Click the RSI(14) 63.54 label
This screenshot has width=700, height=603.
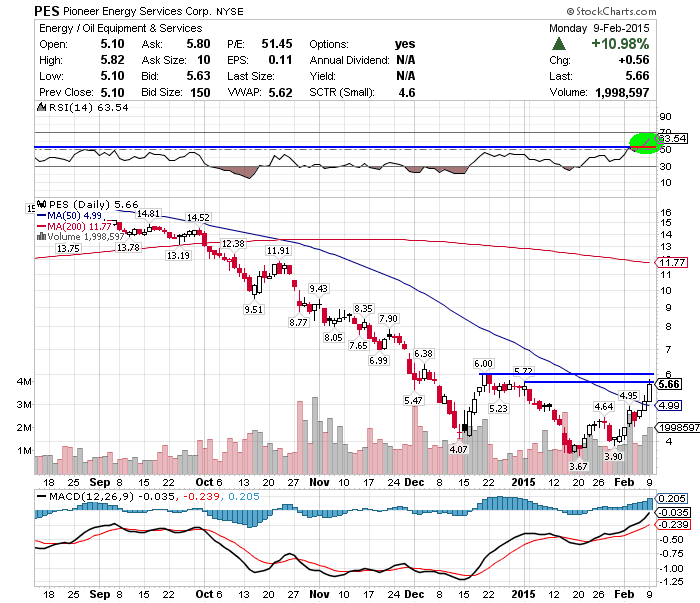tap(88, 107)
